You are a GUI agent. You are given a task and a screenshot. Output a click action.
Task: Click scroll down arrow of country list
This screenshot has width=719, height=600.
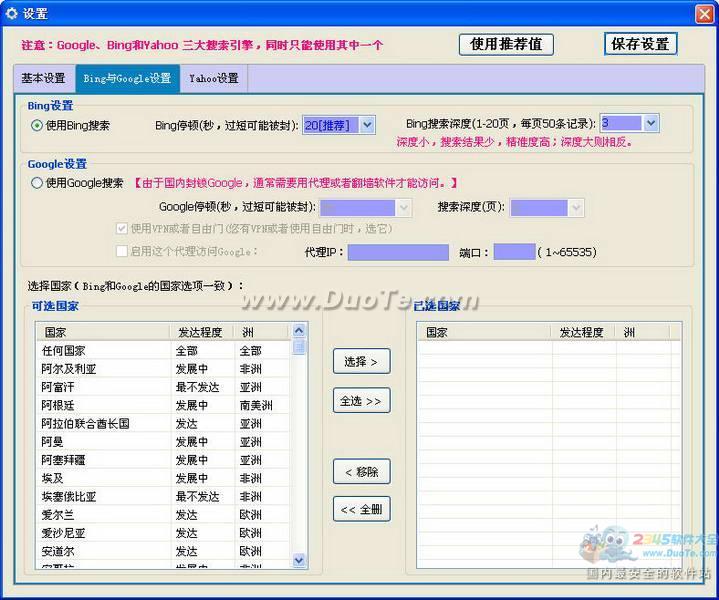click(299, 560)
